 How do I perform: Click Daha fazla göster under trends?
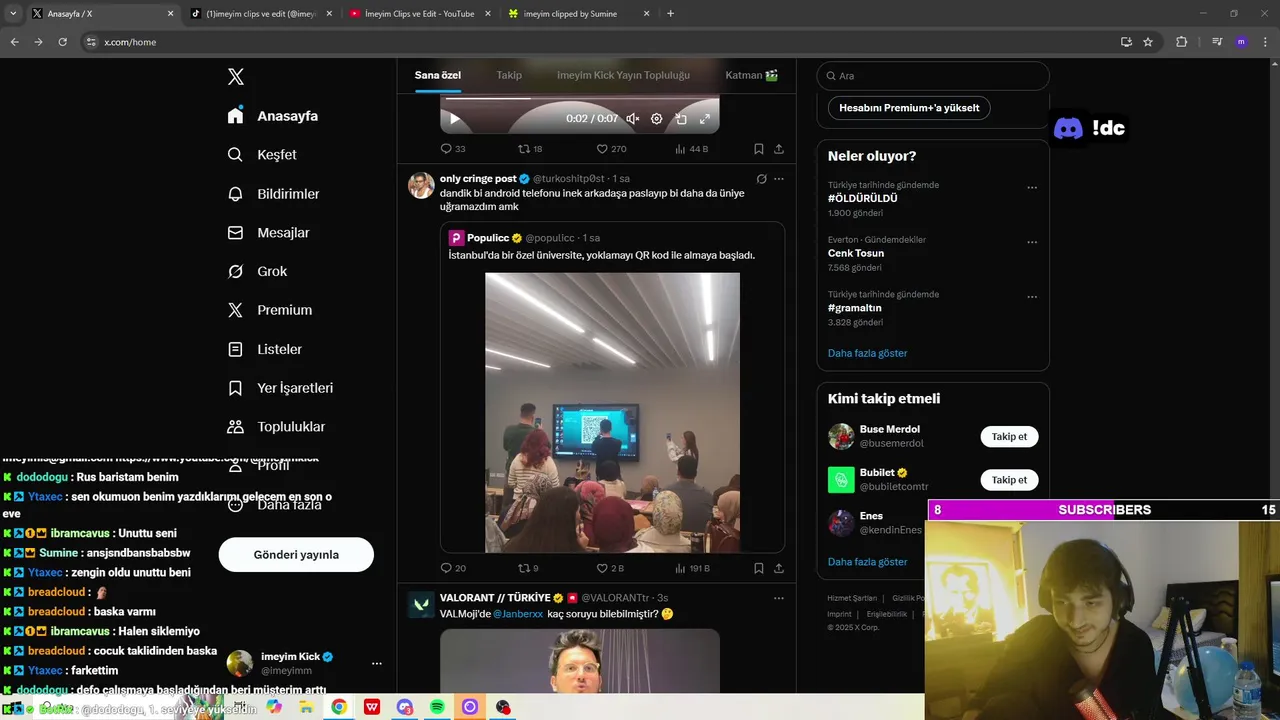(867, 353)
